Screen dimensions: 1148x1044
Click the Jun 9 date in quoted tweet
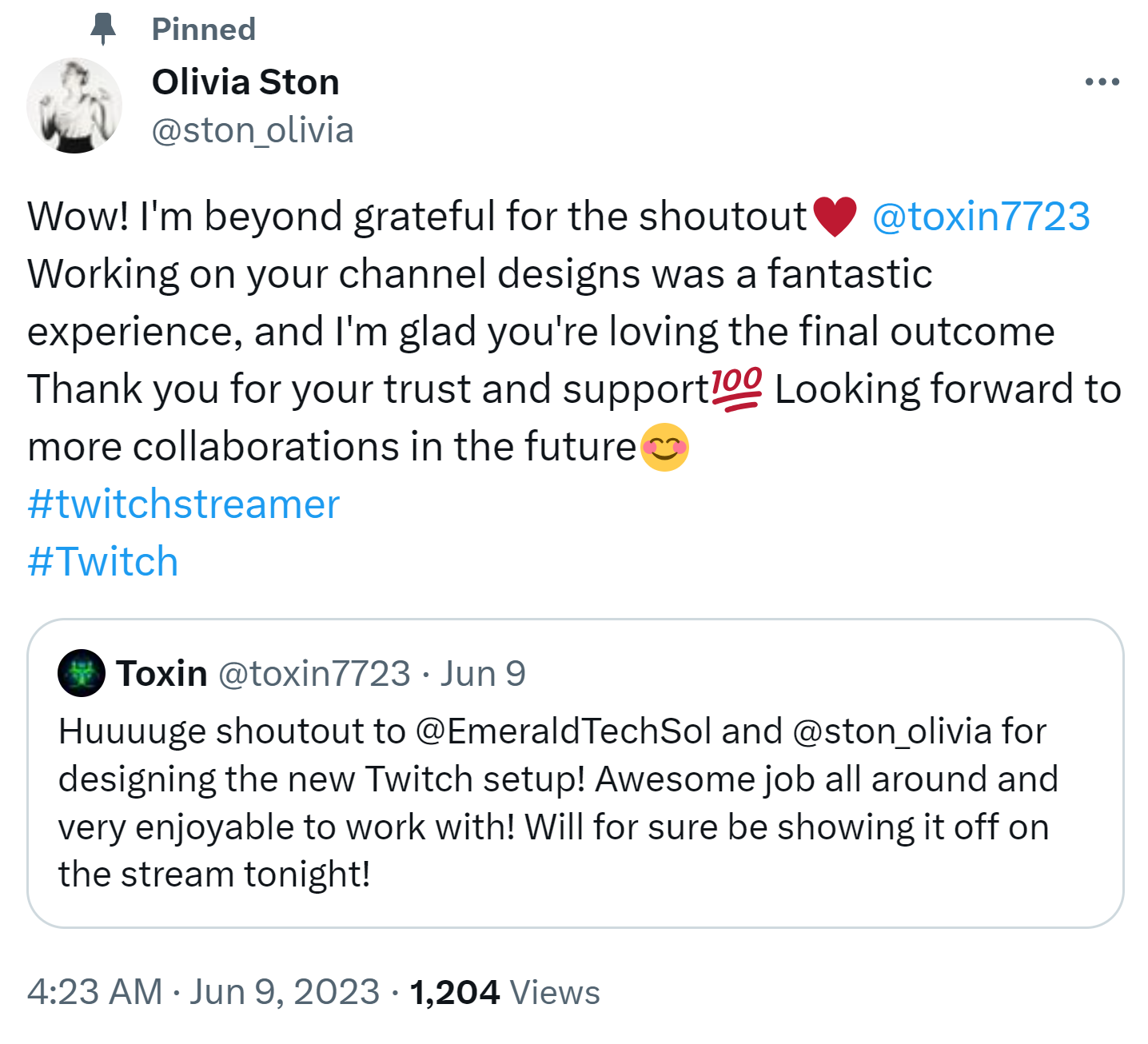483,673
